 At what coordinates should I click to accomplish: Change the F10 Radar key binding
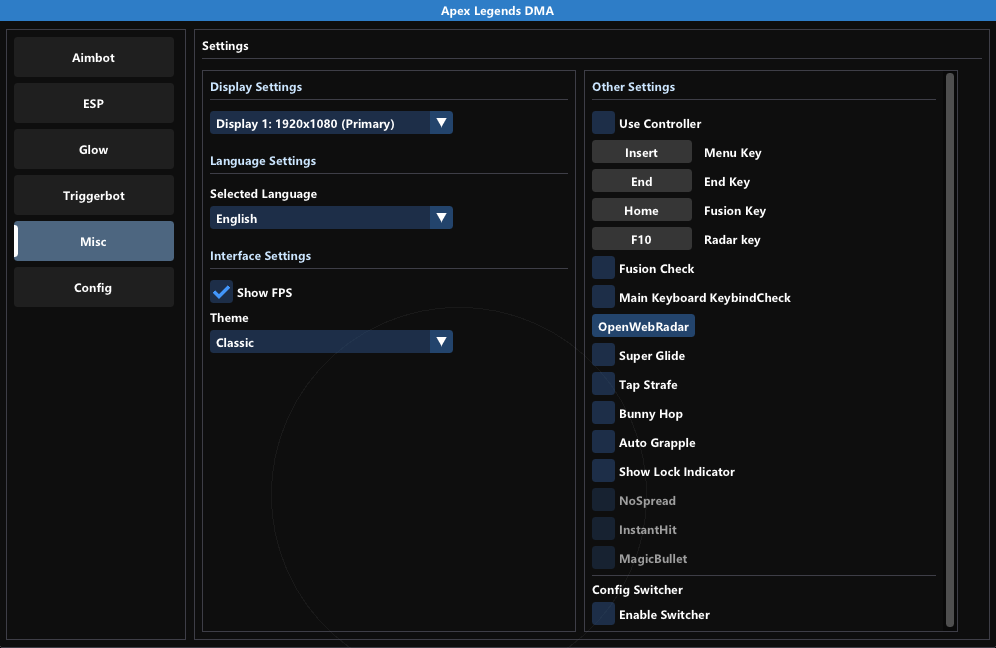pos(641,239)
